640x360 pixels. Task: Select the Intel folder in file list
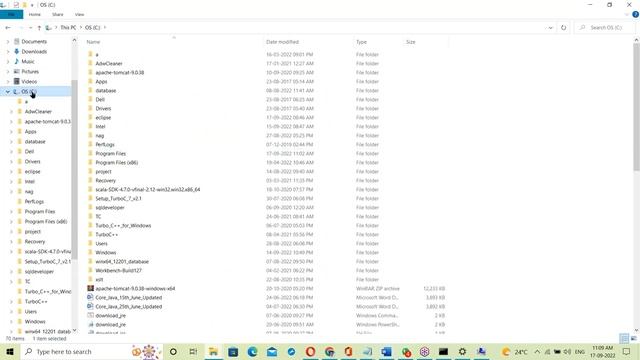point(100,126)
